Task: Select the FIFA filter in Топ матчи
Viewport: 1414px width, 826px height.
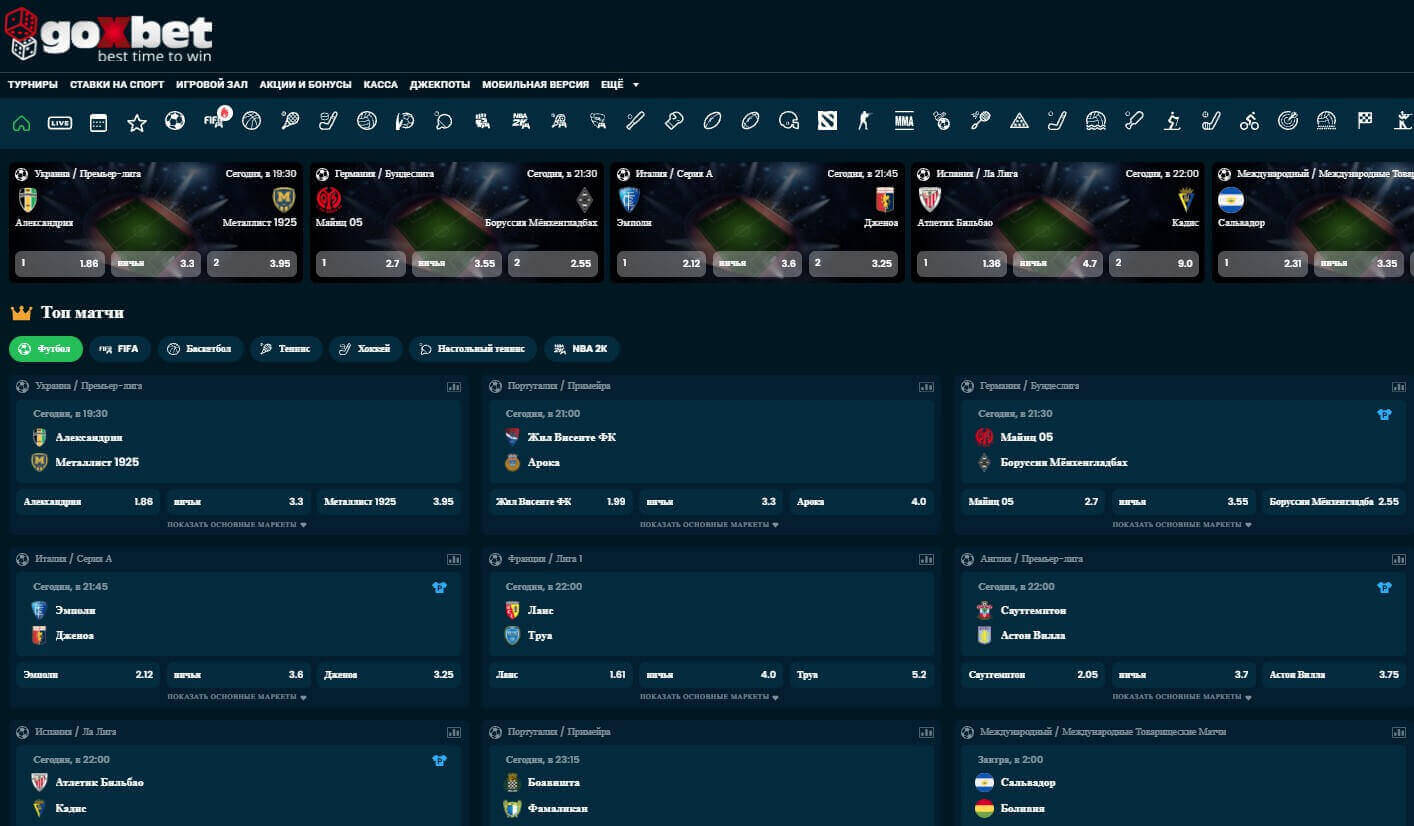Action: (x=120, y=349)
